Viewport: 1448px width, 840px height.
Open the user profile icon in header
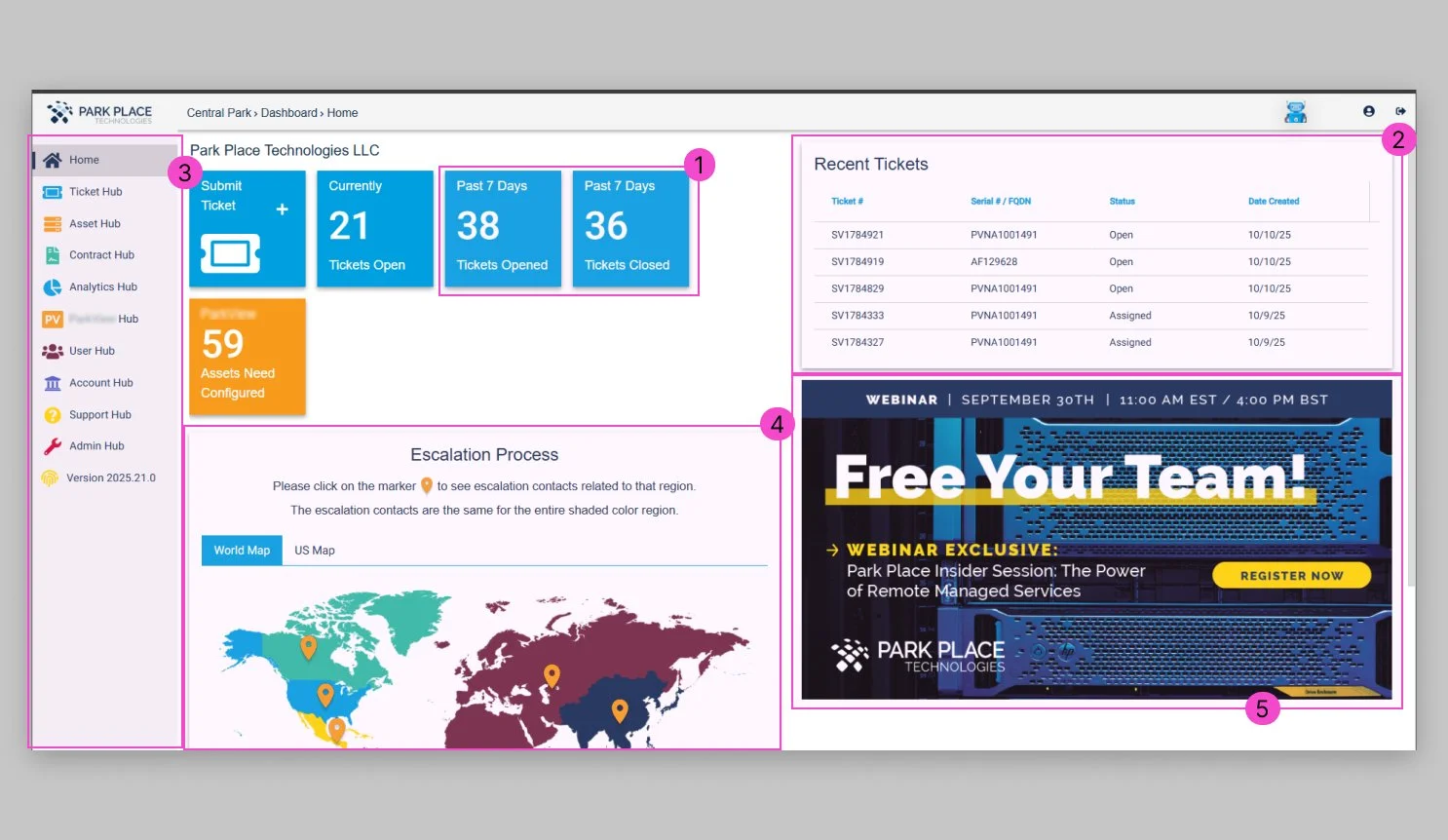pos(1368,111)
